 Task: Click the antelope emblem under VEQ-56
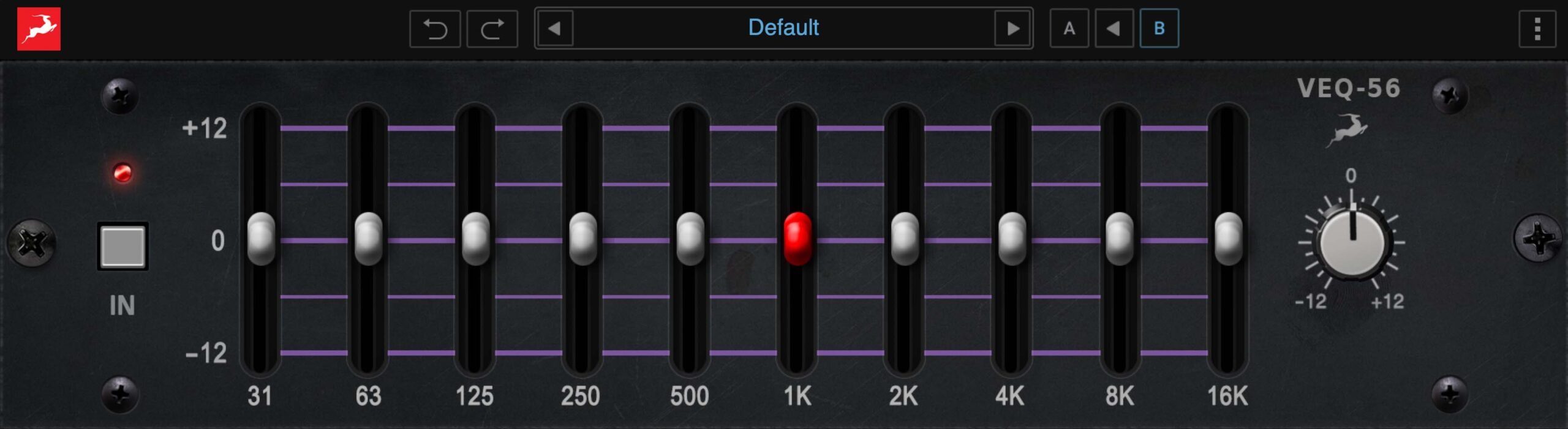1347,130
